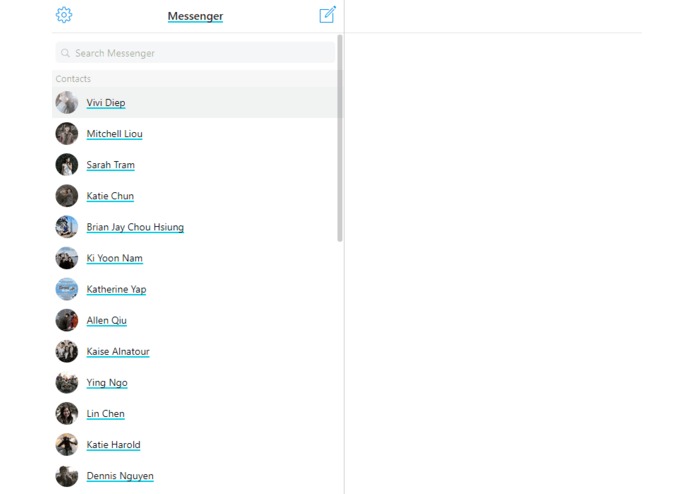
Task: Open Vivi Diep's avatar
Action: [66, 102]
